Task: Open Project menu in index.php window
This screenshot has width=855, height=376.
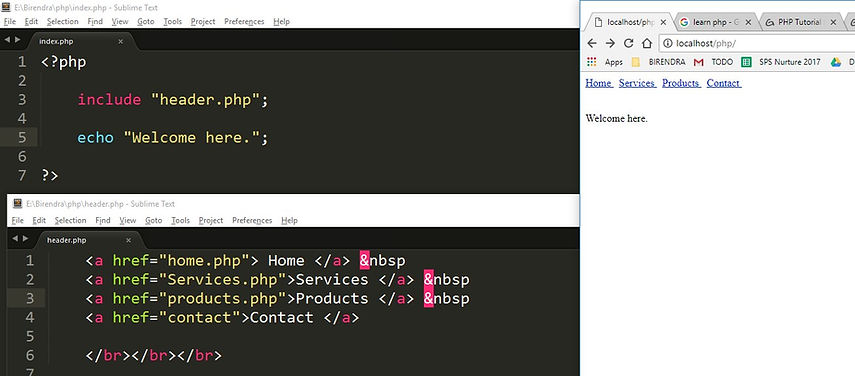Action: tap(203, 22)
